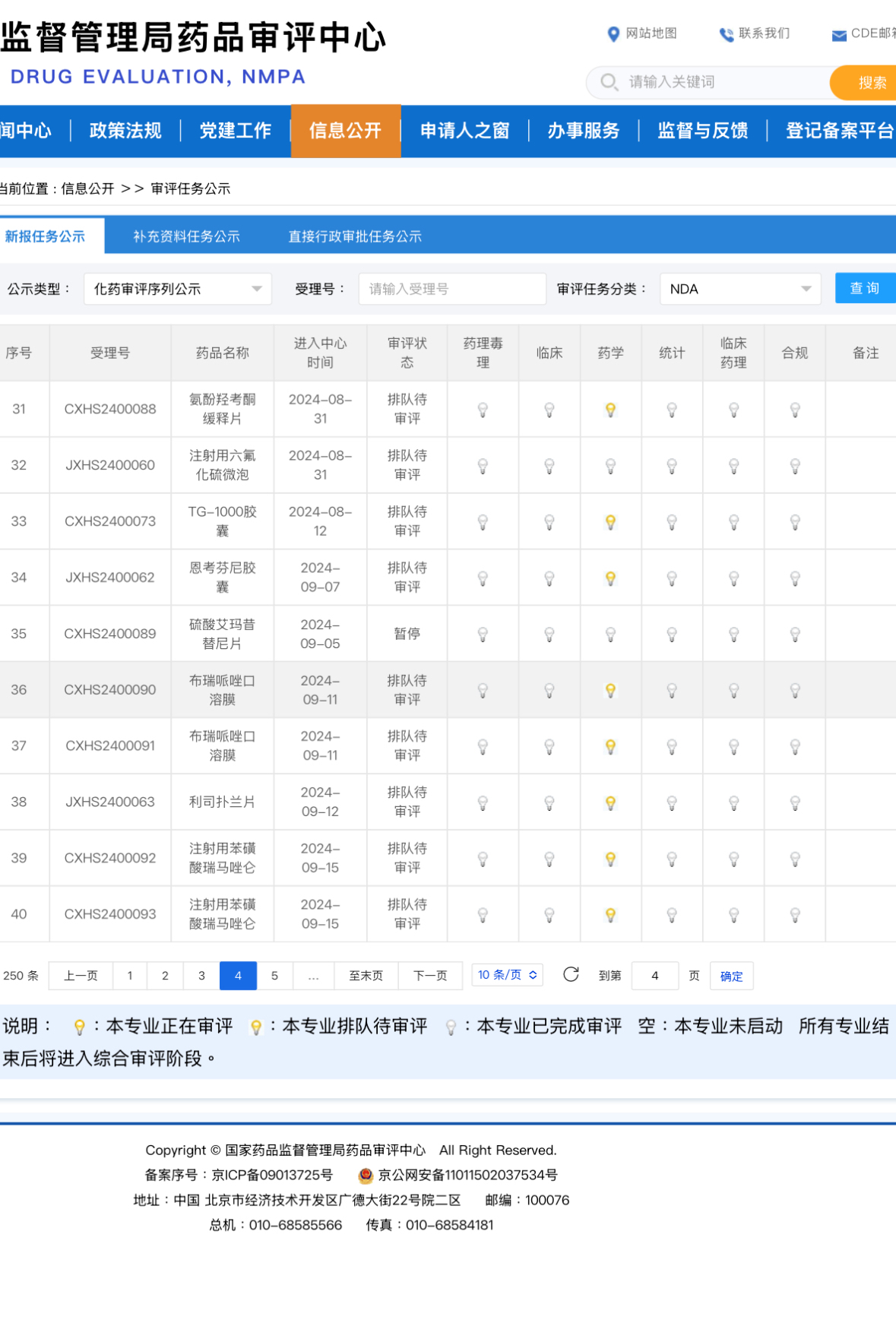Click the 受理号 input field

451,289
